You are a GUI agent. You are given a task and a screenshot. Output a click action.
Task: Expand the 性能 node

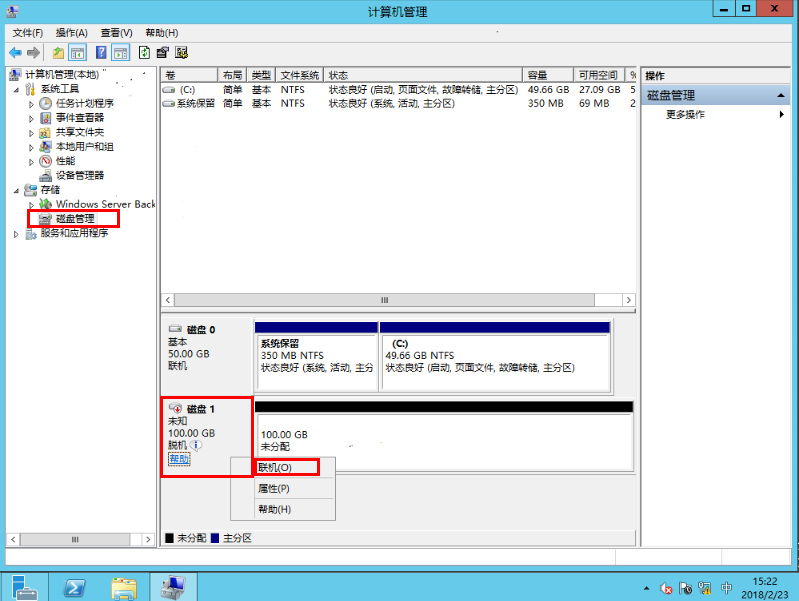click(x=31, y=162)
